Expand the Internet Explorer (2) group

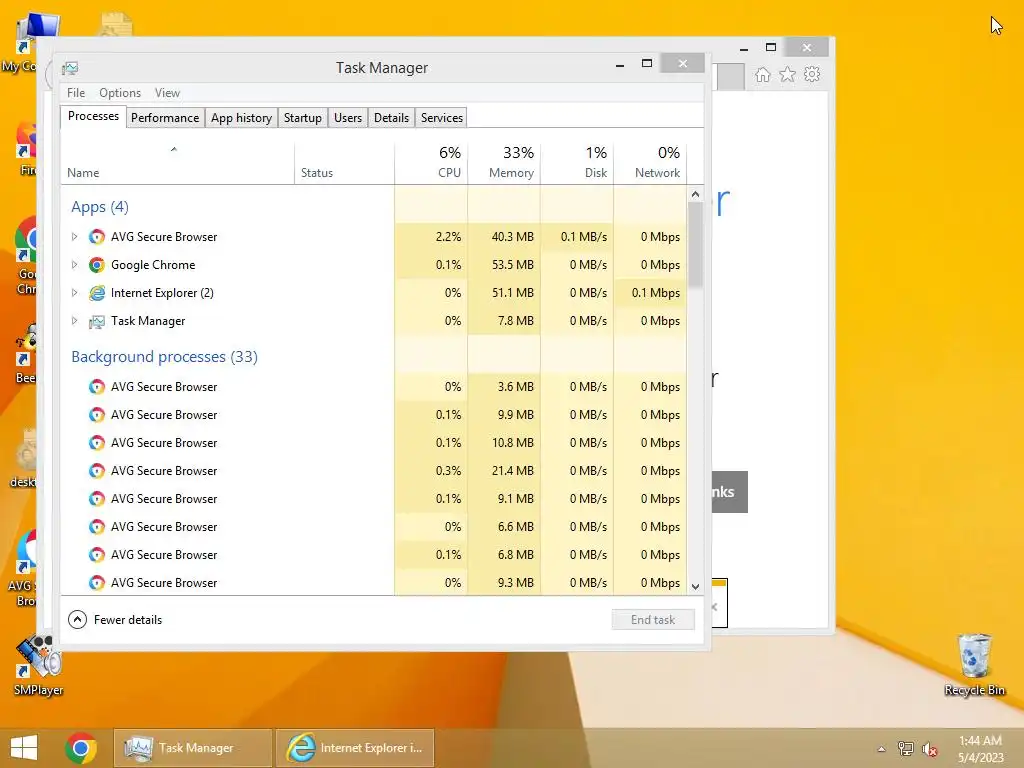[x=74, y=293]
